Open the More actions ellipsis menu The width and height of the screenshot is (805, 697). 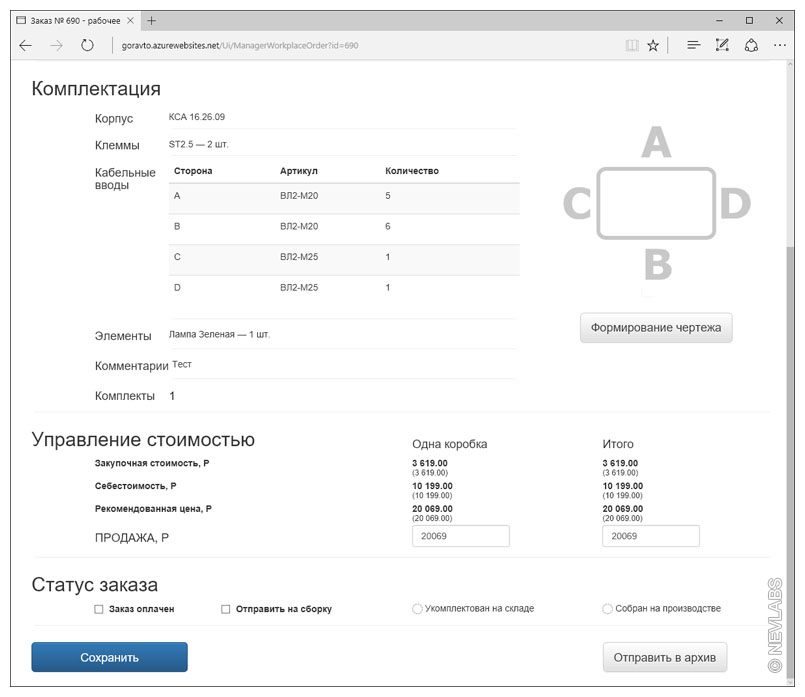780,45
